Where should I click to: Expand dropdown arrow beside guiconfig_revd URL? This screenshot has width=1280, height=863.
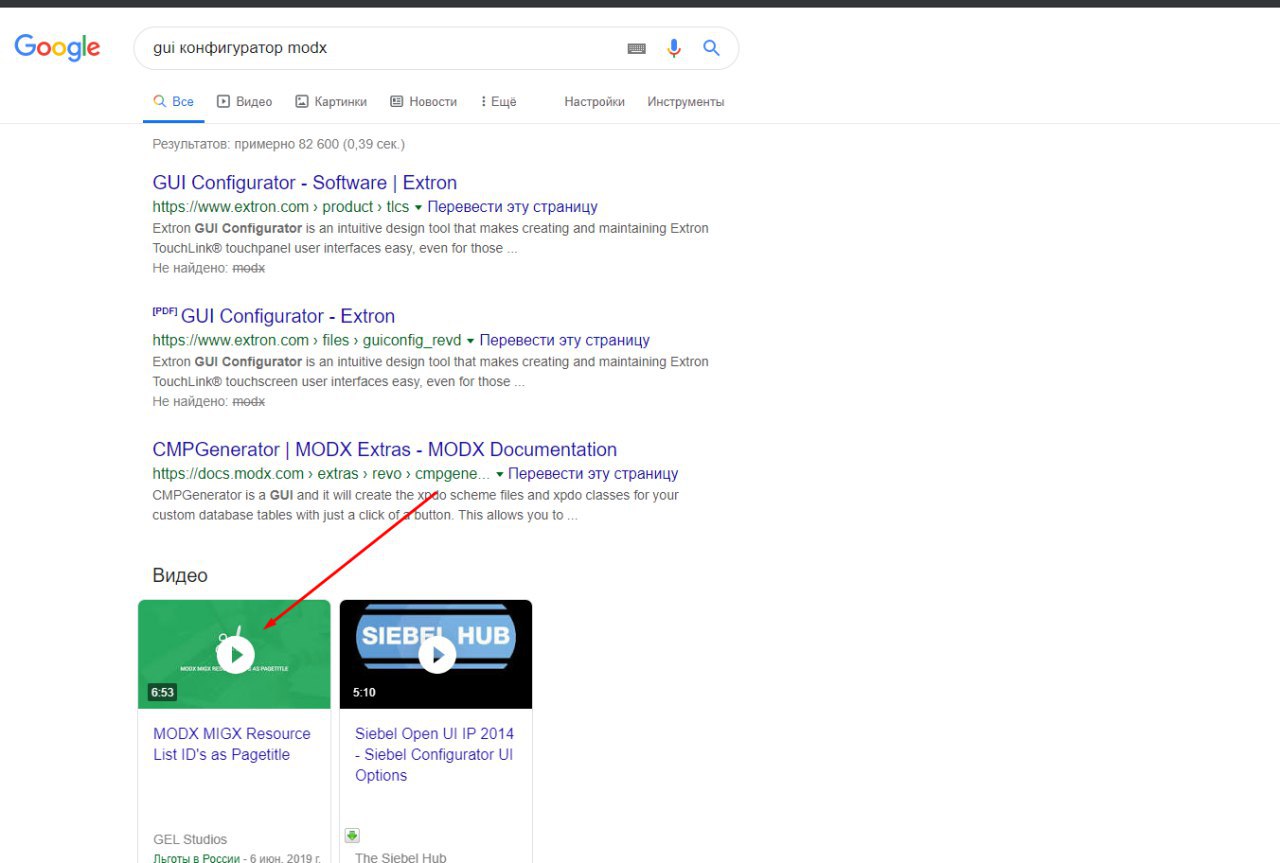pyautogui.click(x=470, y=341)
